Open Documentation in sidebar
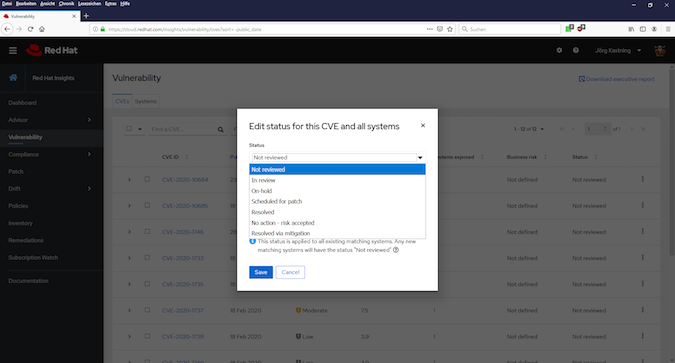 tap(28, 281)
